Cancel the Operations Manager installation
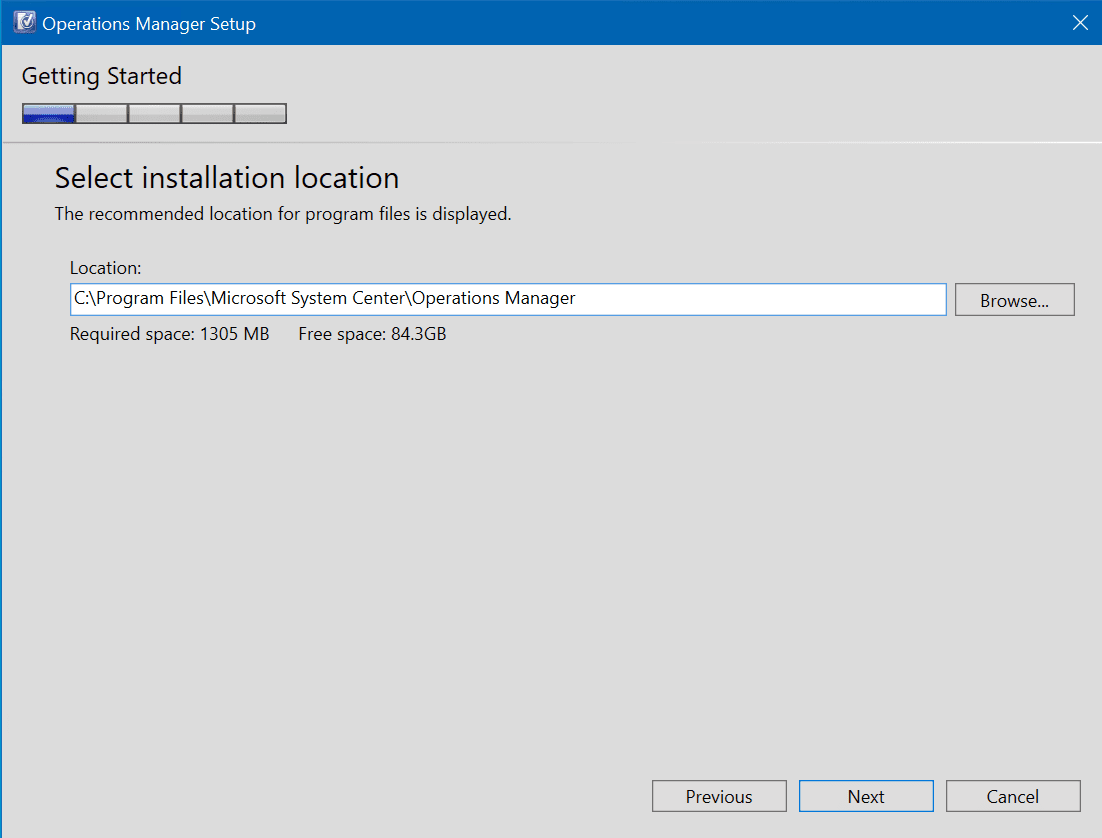 pos(1013,796)
